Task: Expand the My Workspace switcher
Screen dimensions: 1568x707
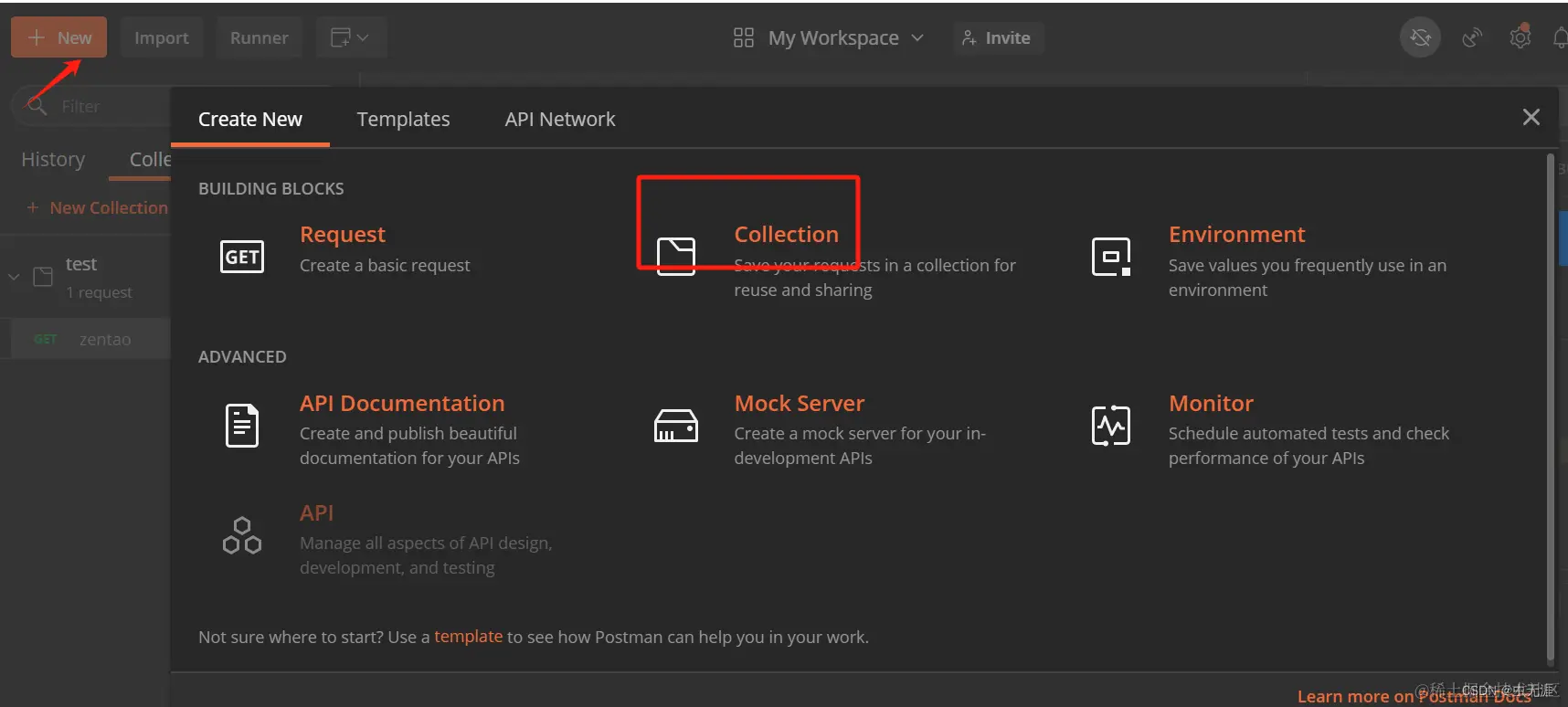Action: (x=846, y=37)
